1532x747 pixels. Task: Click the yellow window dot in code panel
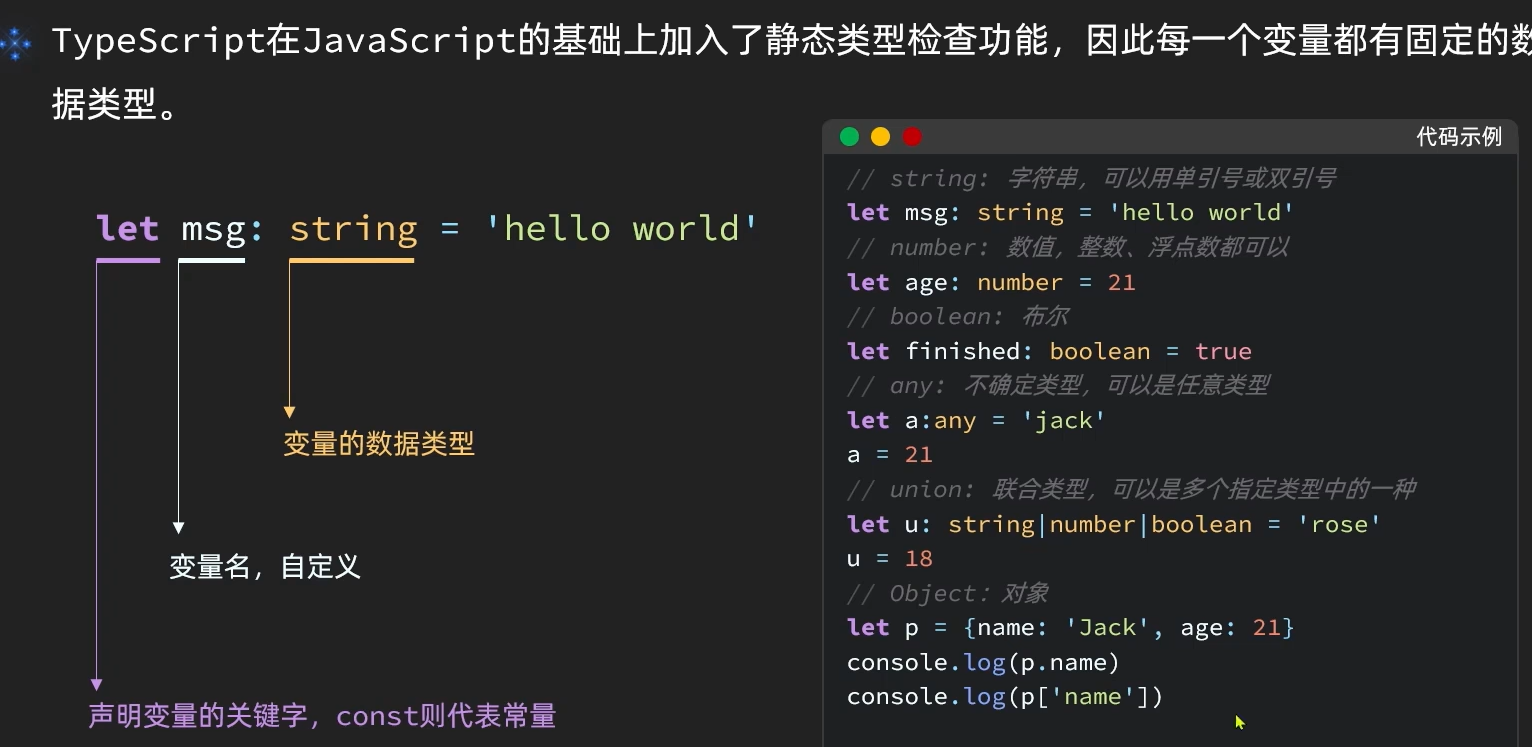[880, 137]
